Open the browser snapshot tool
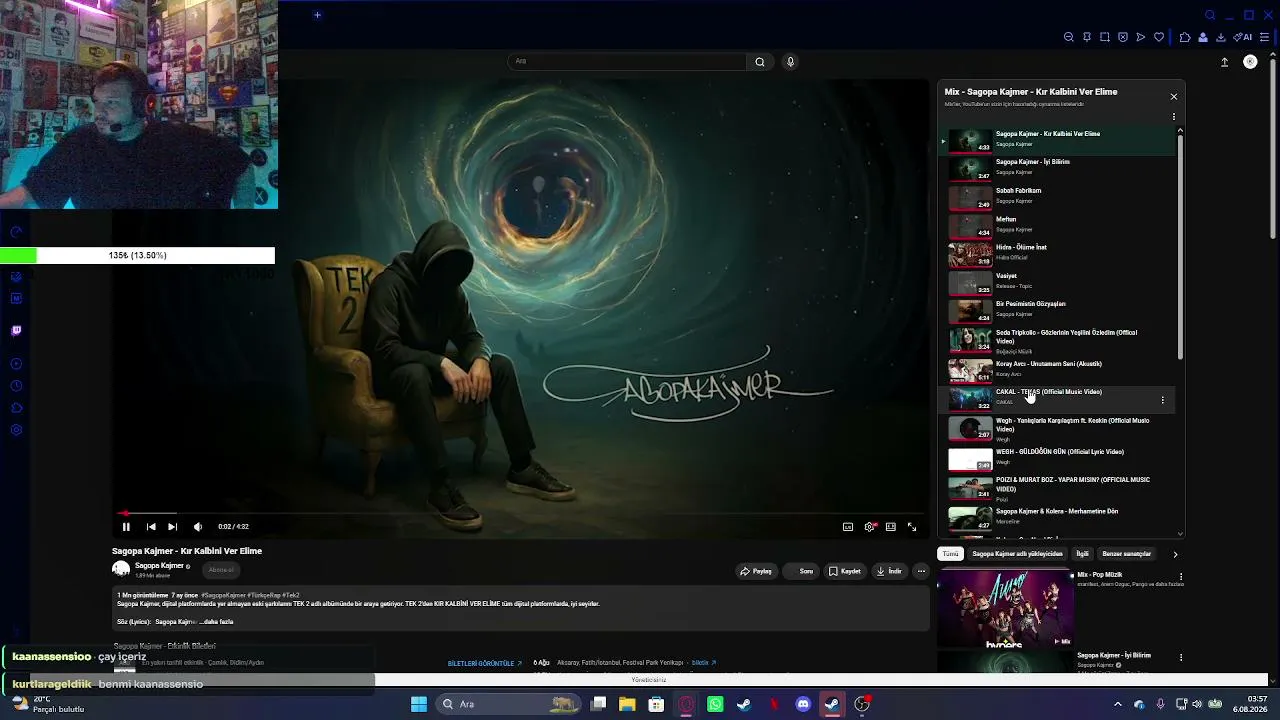The width and height of the screenshot is (1280, 720). [1105, 37]
